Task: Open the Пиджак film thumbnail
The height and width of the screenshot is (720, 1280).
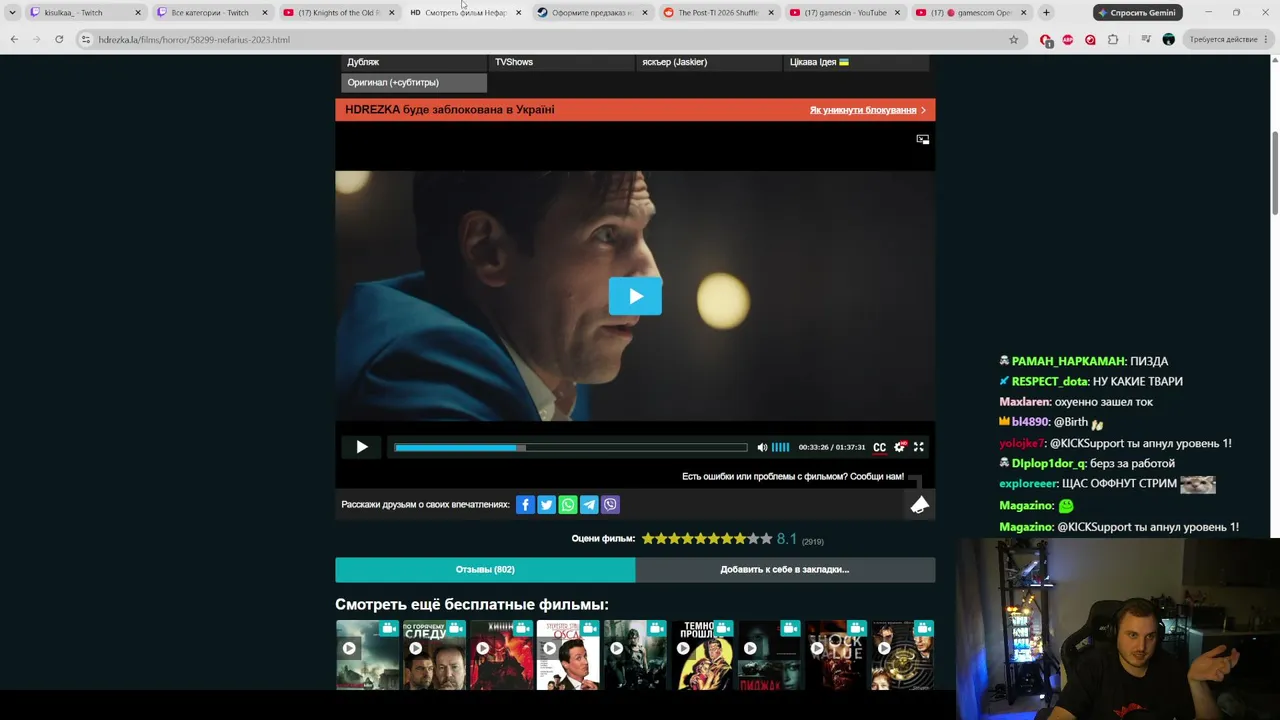Action: pyautogui.click(x=770, y=655)
